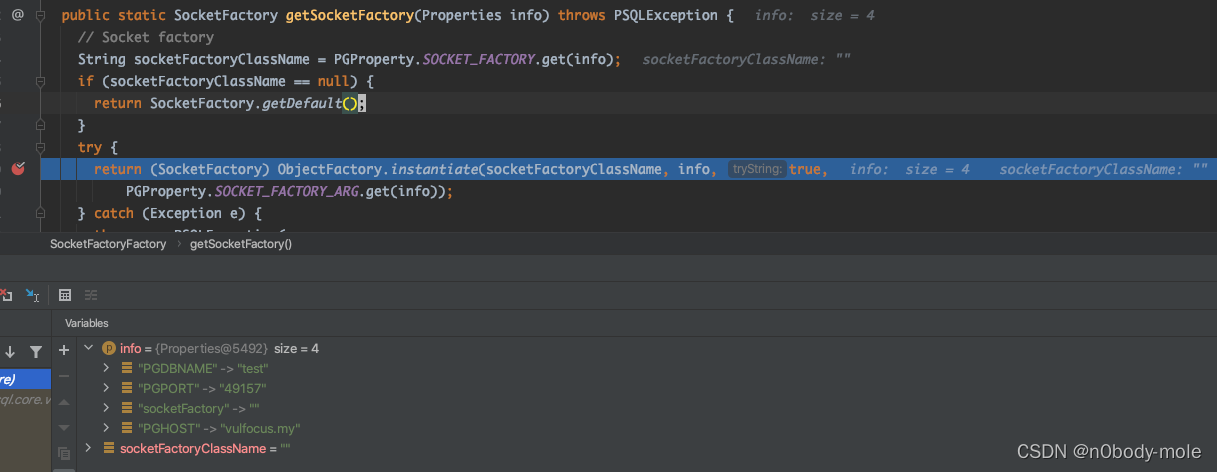Expand the "PGDBNAME" entry
1217x472 pixels.
tap(108, 368)
